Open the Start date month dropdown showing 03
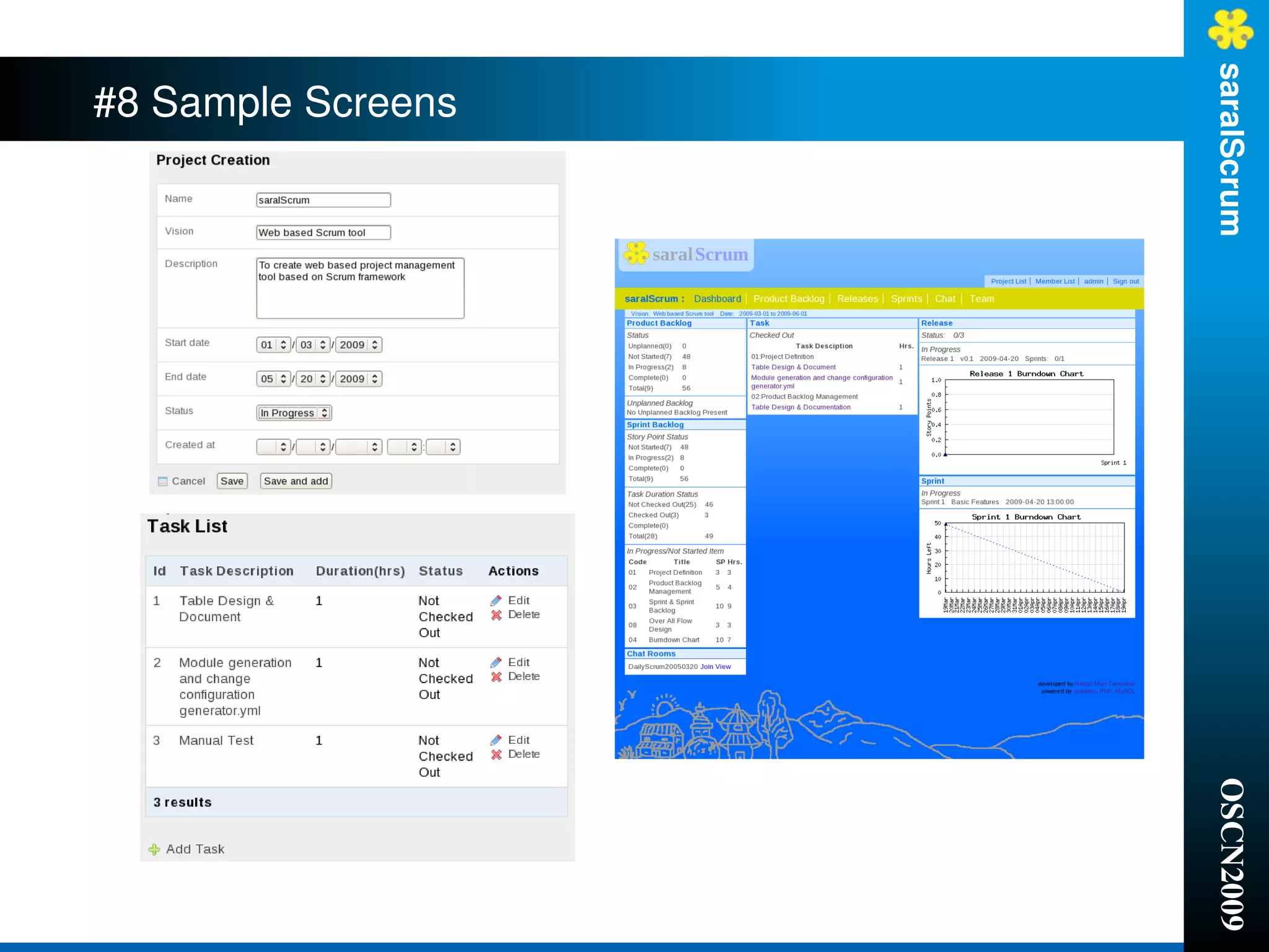Viewport: 1269px width, 952px height. [313, 344]
